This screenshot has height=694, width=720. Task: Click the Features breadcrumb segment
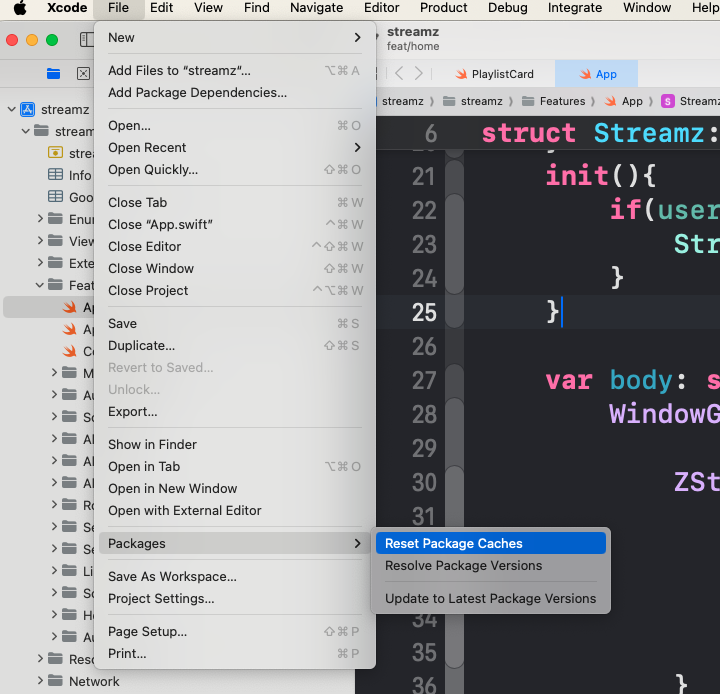[554, 101]
